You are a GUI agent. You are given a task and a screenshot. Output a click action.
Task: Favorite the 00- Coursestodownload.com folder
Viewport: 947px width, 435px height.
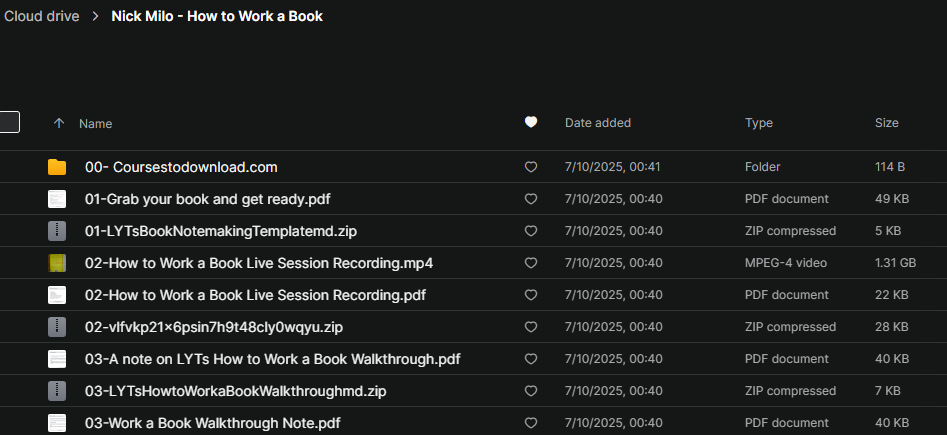531,167
